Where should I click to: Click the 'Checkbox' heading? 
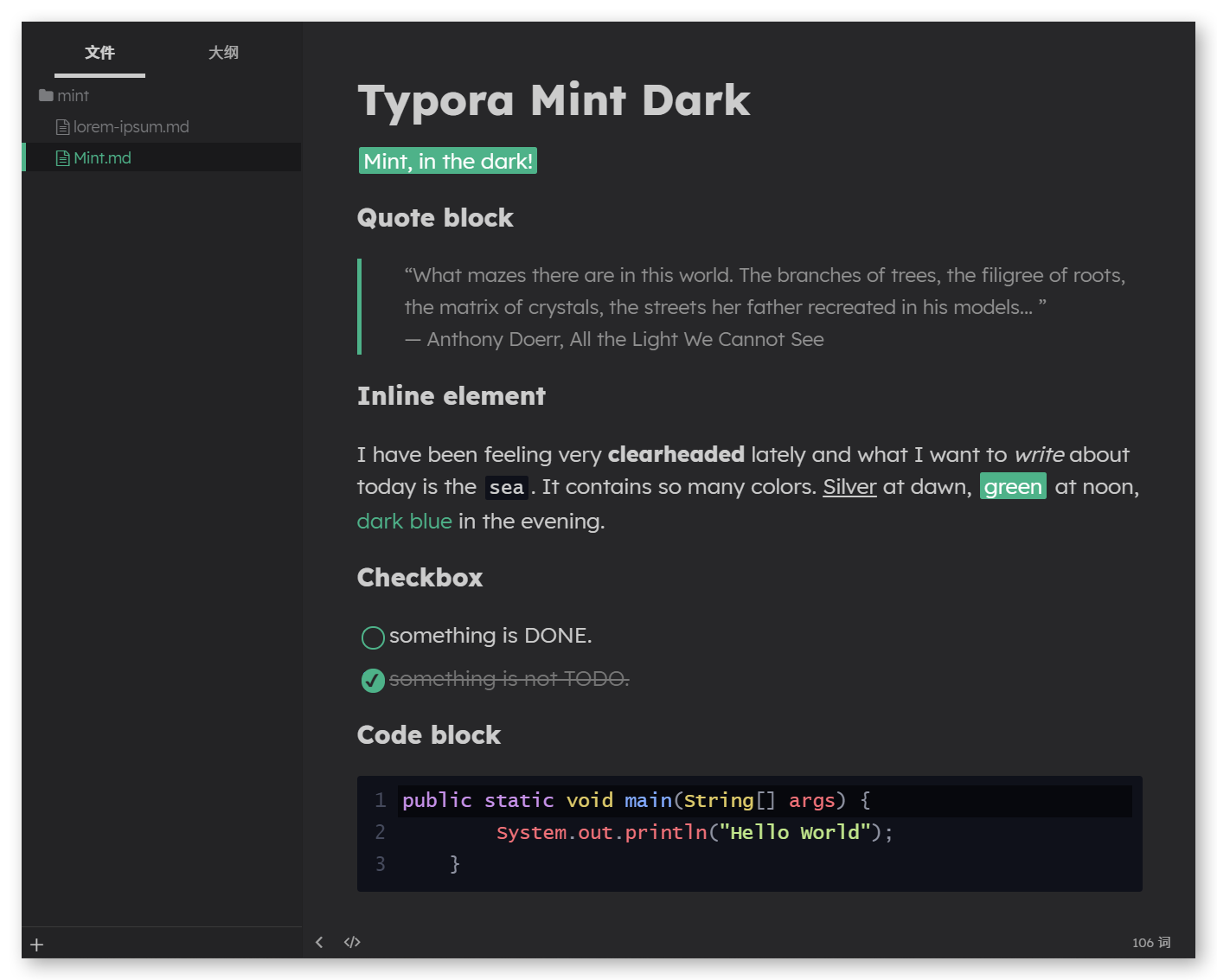(420, 578)
